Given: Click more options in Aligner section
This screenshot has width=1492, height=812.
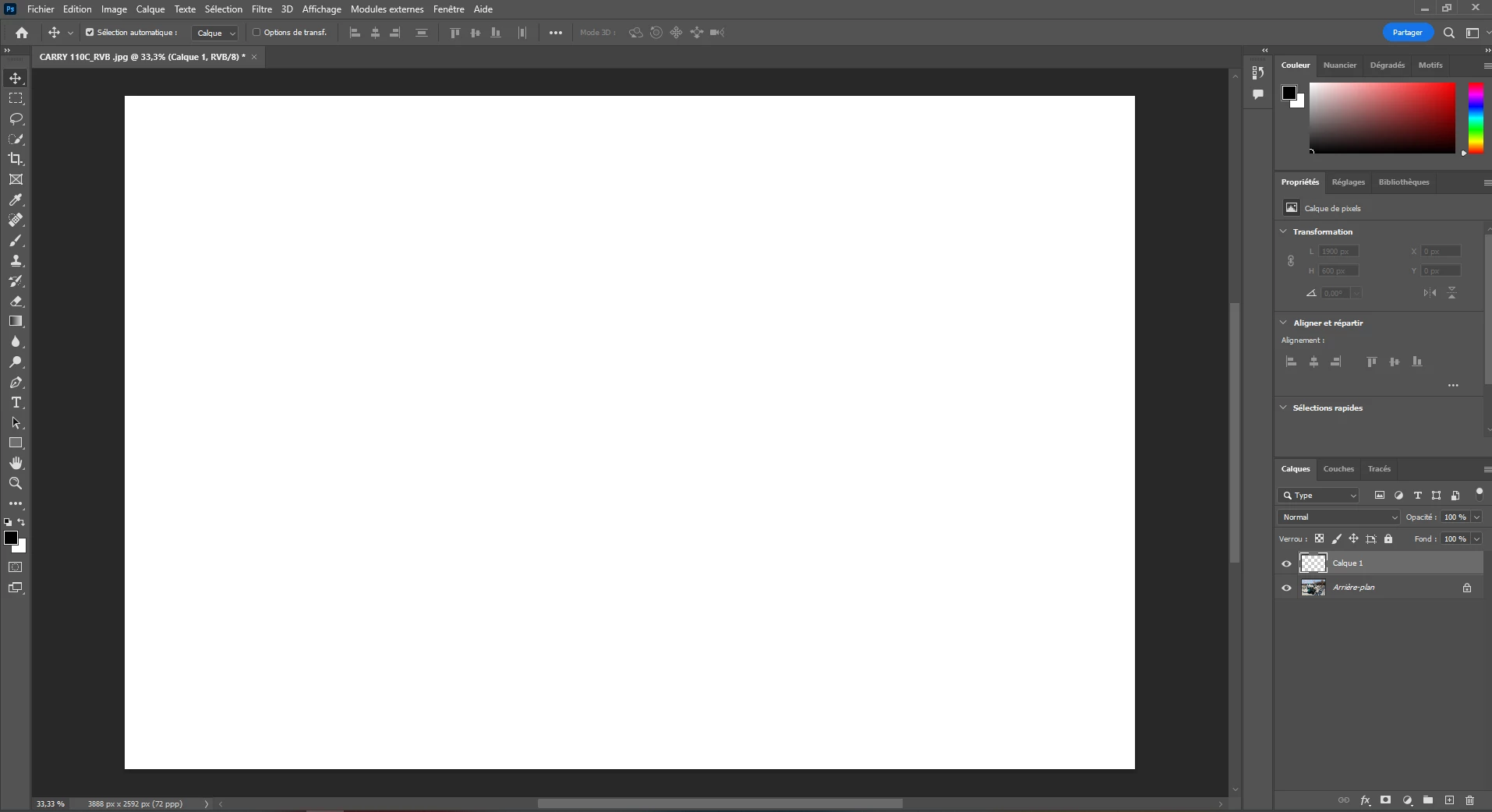Looking at the screenshot, I should coord(1453,386).
